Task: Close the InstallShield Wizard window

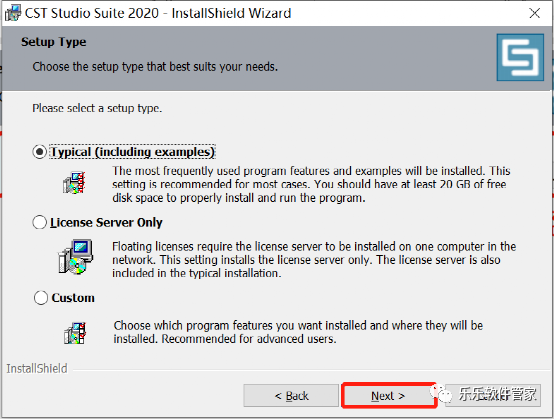Action: [x=535, y=13]
